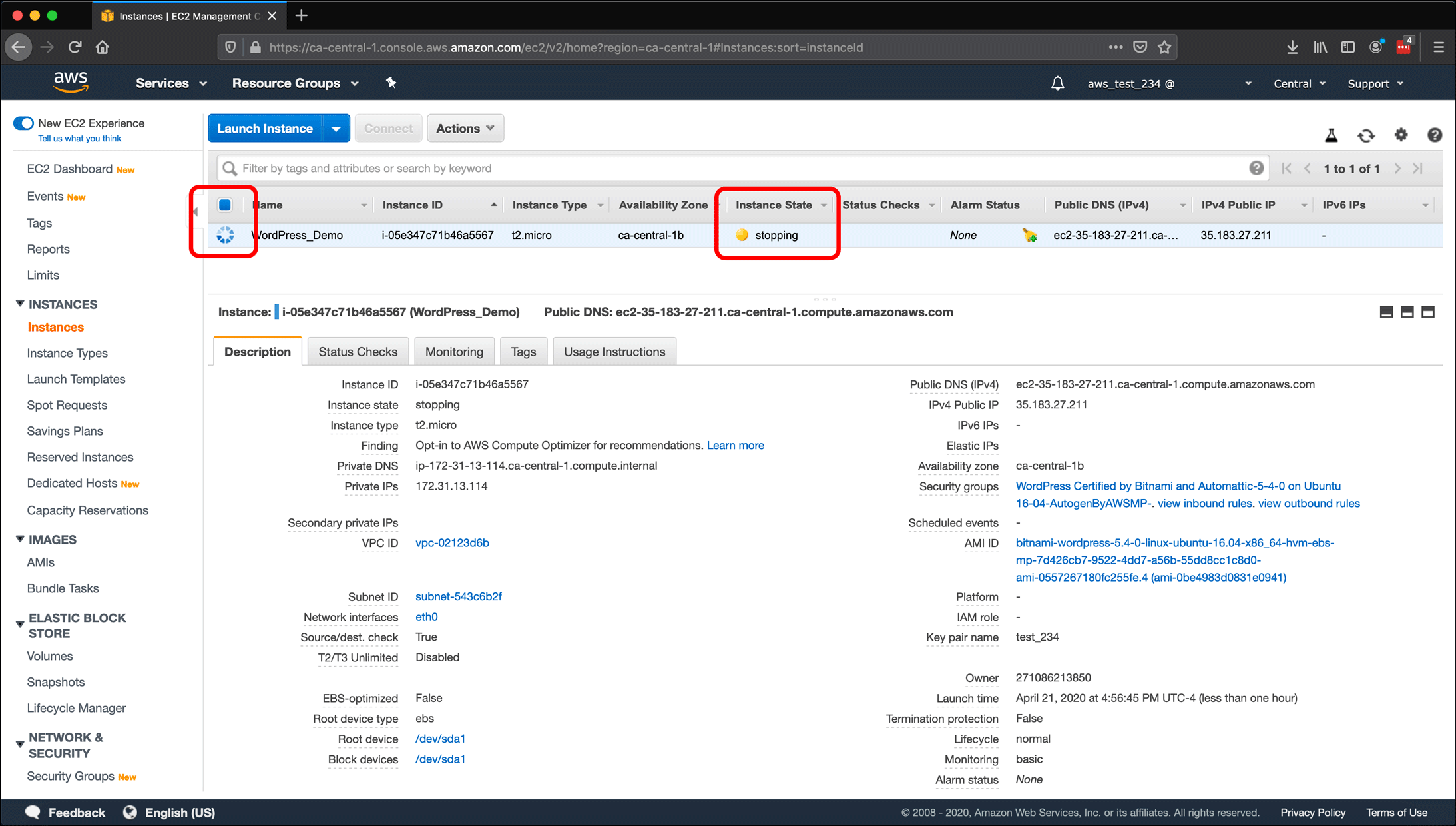Screen dimensions: 1456x826
Task: Open the vpc-02123d6b link
Action: tap(452, 542)
